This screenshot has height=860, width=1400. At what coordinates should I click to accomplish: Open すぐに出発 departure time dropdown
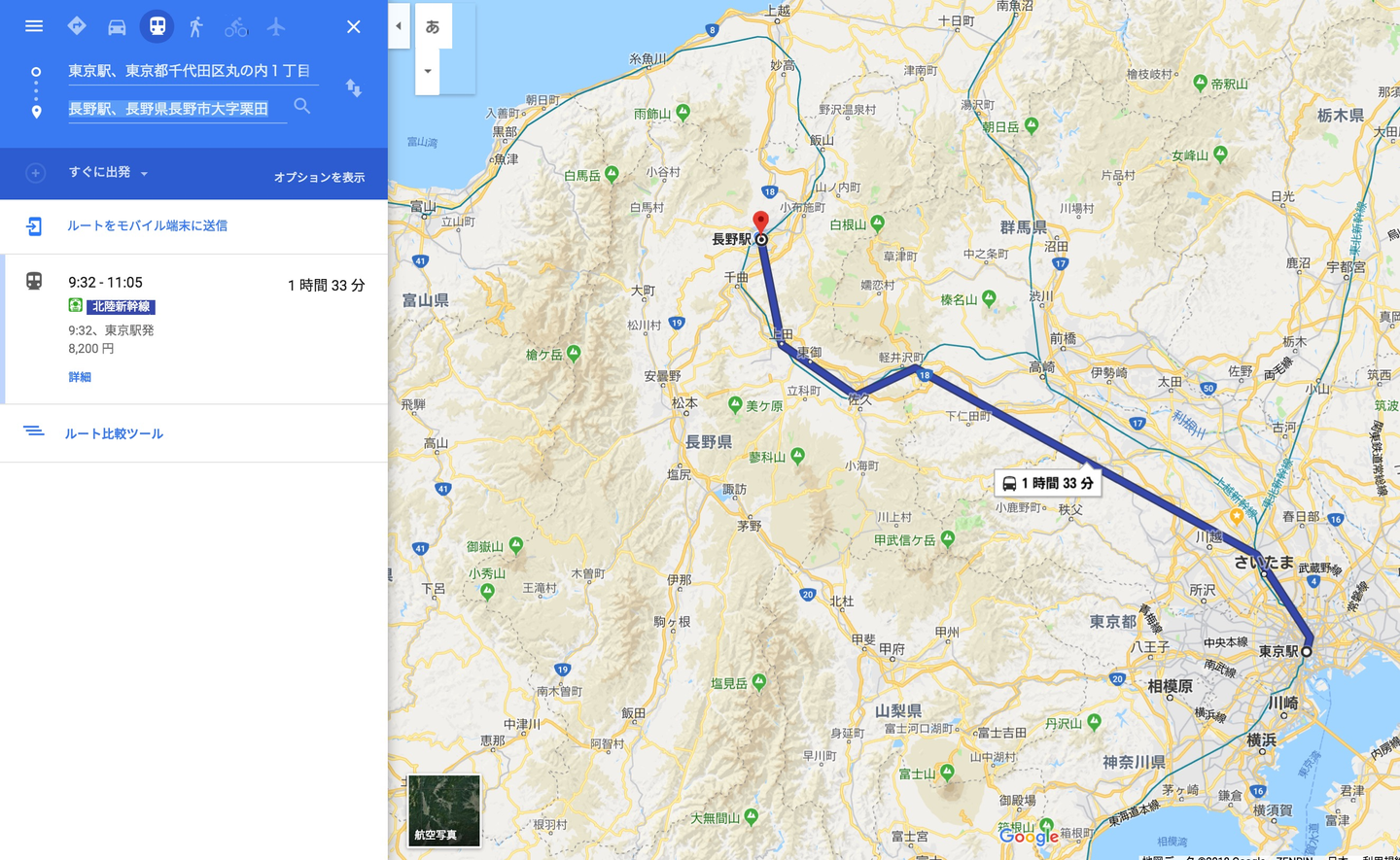point(108,172)
